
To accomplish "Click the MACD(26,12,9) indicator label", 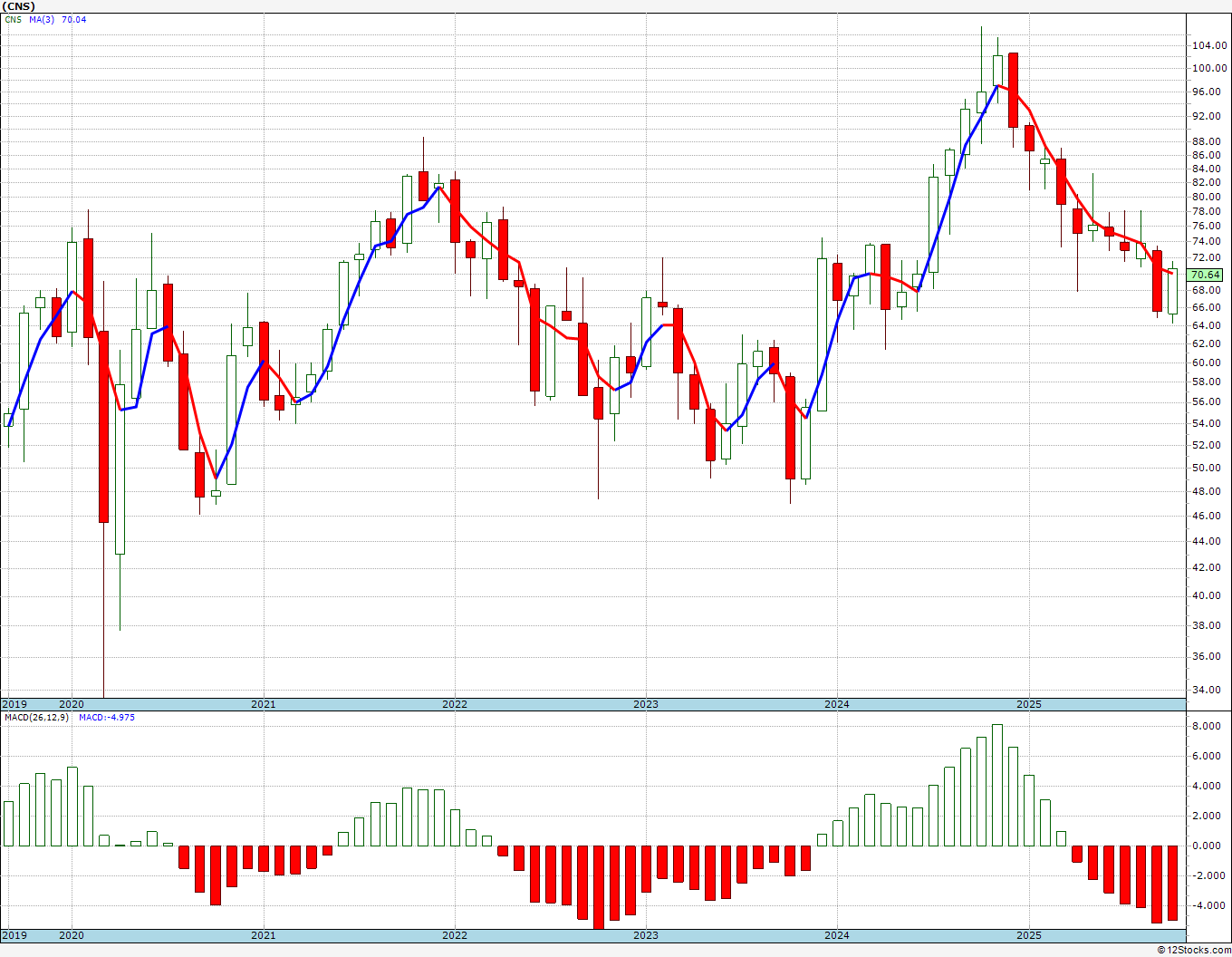I will pyautogui.click(x=38, y=718).
